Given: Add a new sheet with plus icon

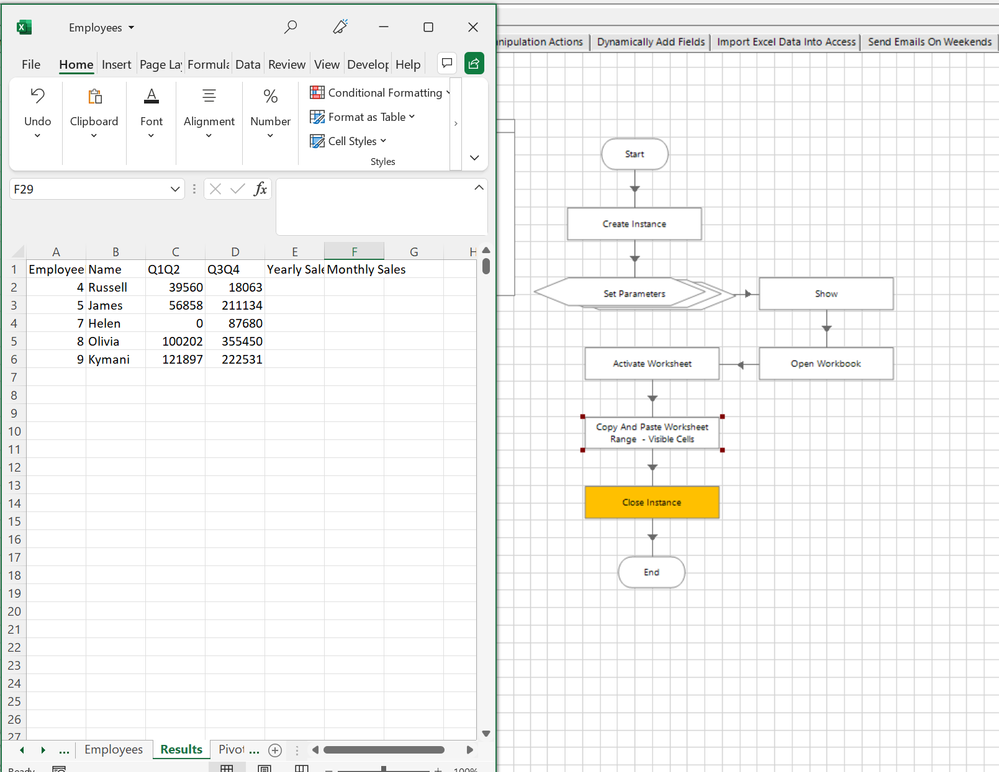Looking at the screenshot, I should pos(275,750).
